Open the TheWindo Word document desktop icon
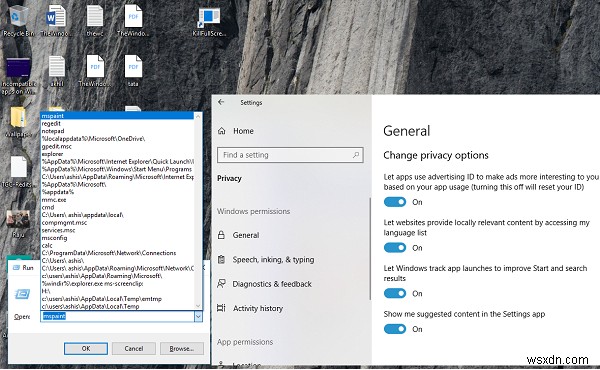Image resolution: width=600 pixels, height=370 pixels. [56, 22]
